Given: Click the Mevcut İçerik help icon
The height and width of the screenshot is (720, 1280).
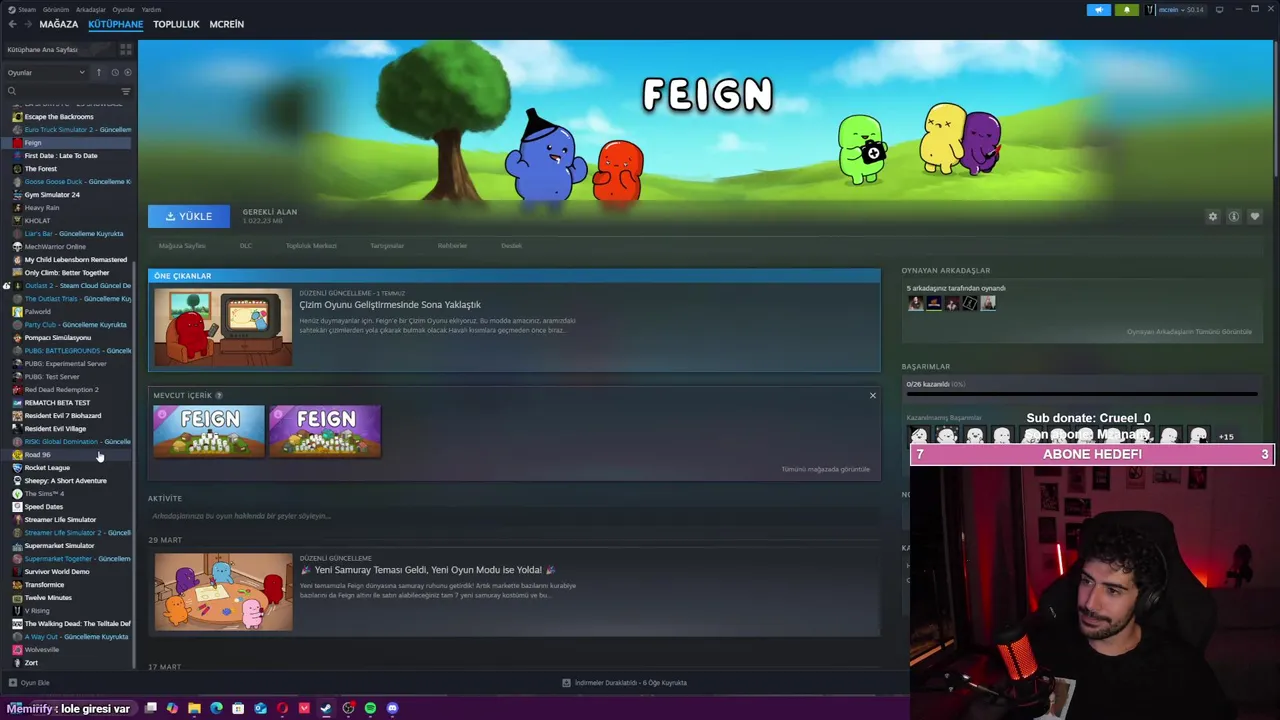Looking at the screenshot, I should point(219,396).
